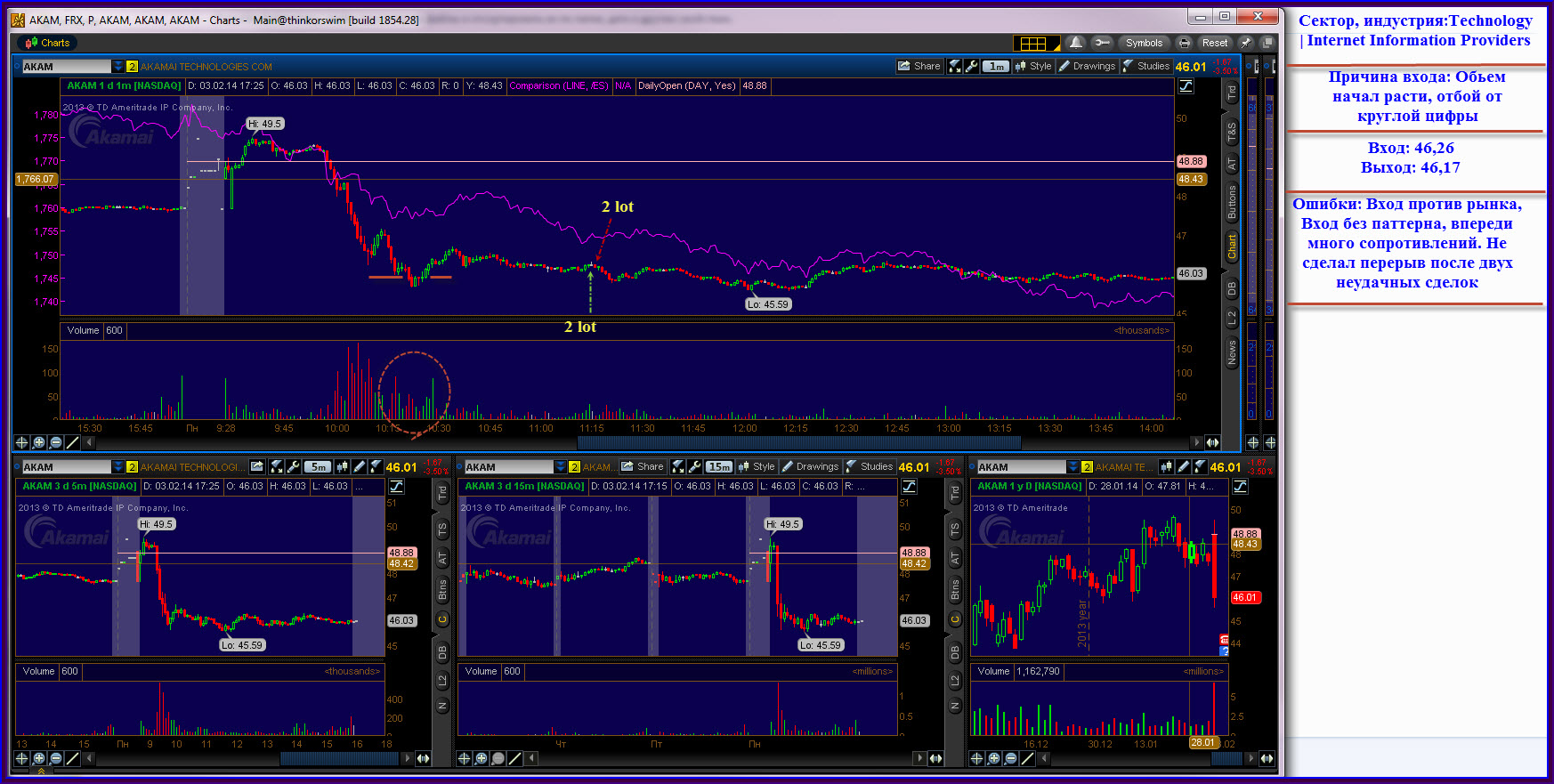Open Style menu in the main 1m chart
The height and width of the screenshot is (784, 1554).
(1032, 66)
